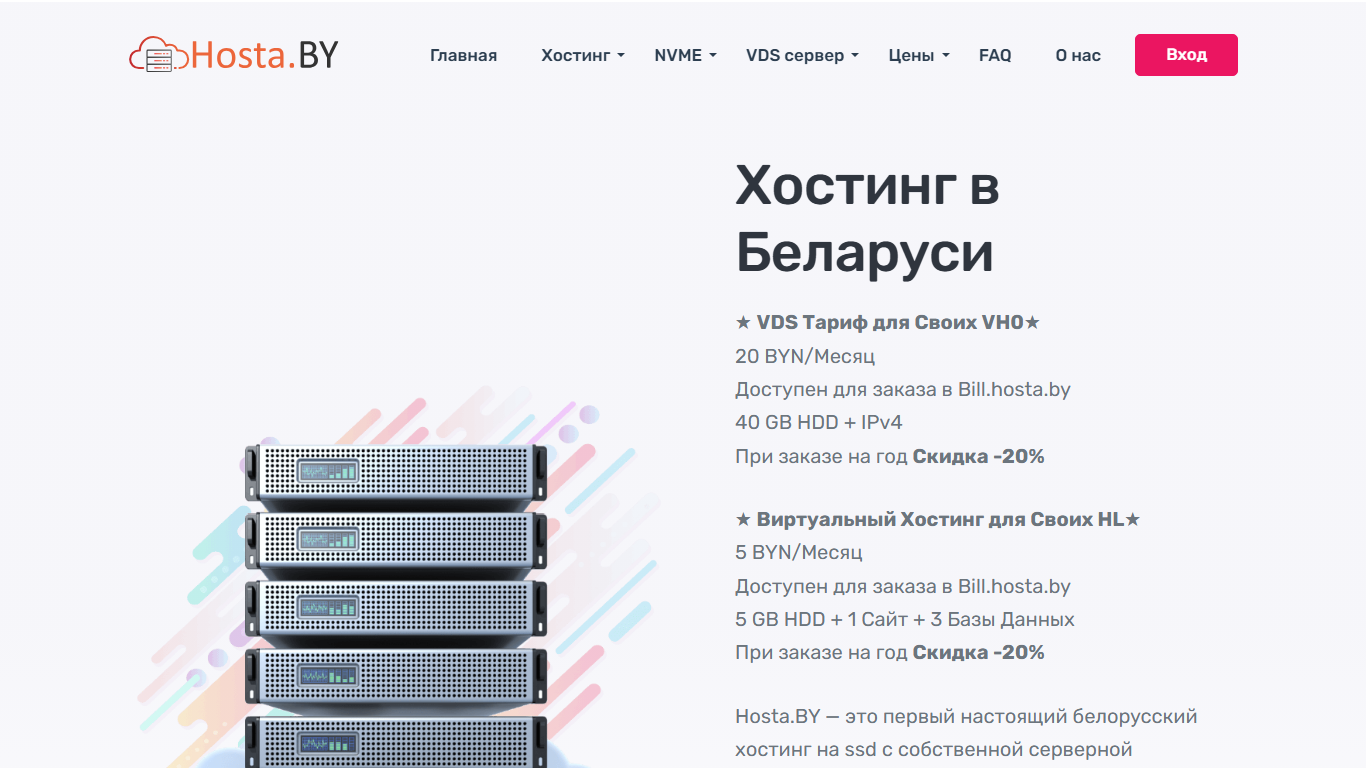1366x768 pixels.
Task: Expand the NVME dropdown menu
Action: 685,56
